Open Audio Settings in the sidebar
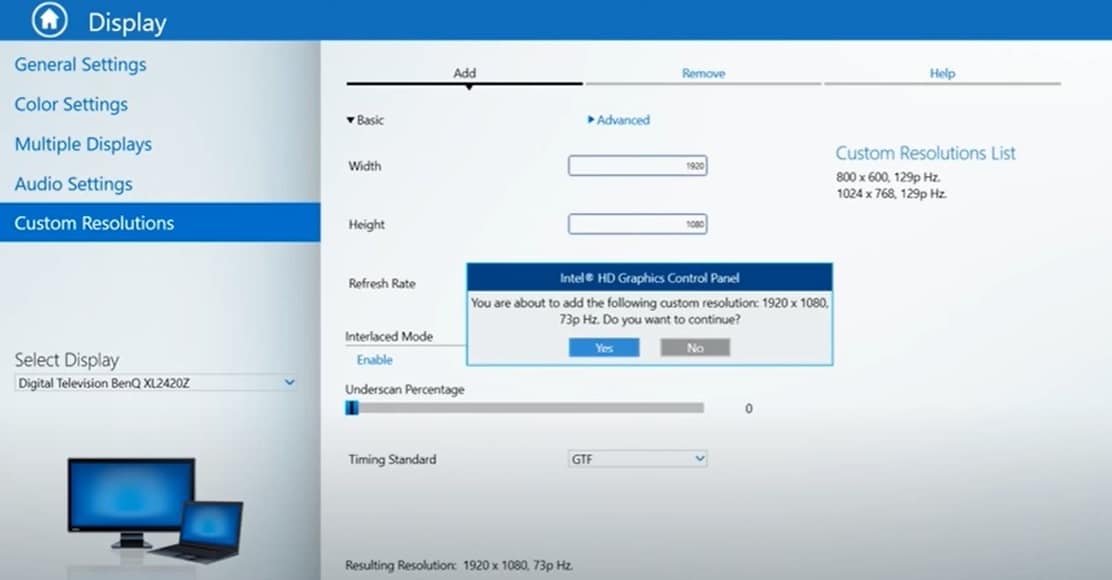The width and height of the screenshot is (1112, 580). (73, 184)
